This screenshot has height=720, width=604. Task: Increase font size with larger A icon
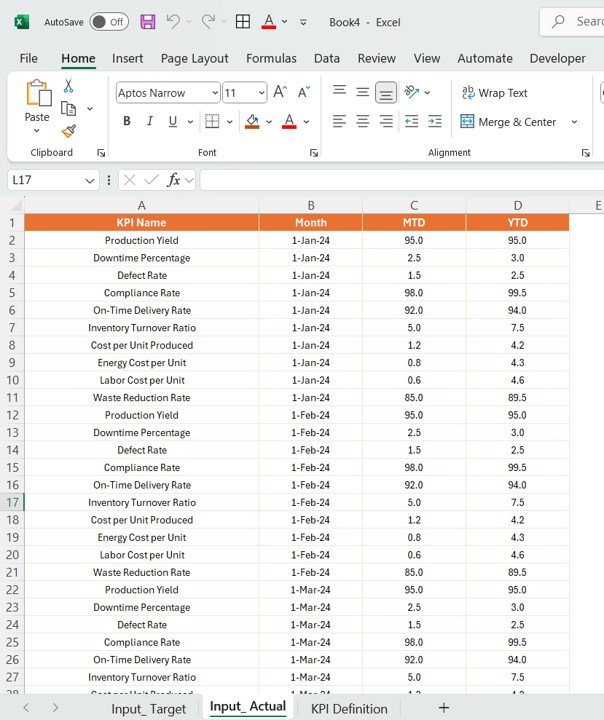pos(280,92)
